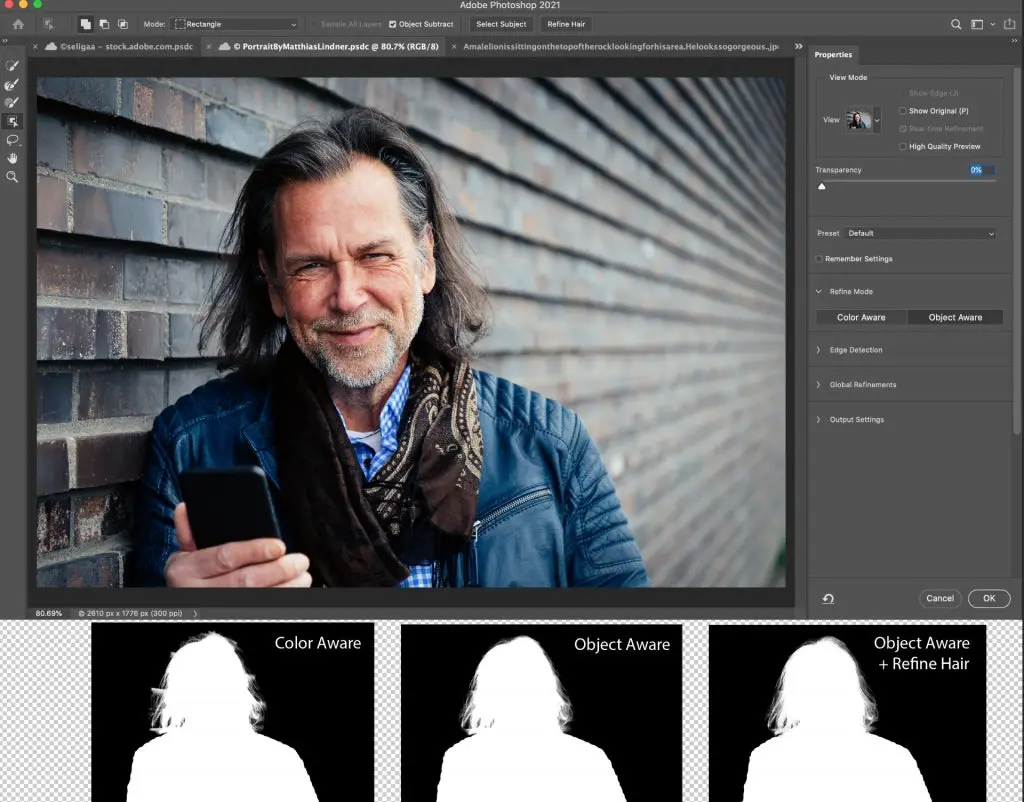The width and height of the screenshot is (1024, 802).
Task: Uncheck the Object Subtract option
Action: click(x=393, y=24)
